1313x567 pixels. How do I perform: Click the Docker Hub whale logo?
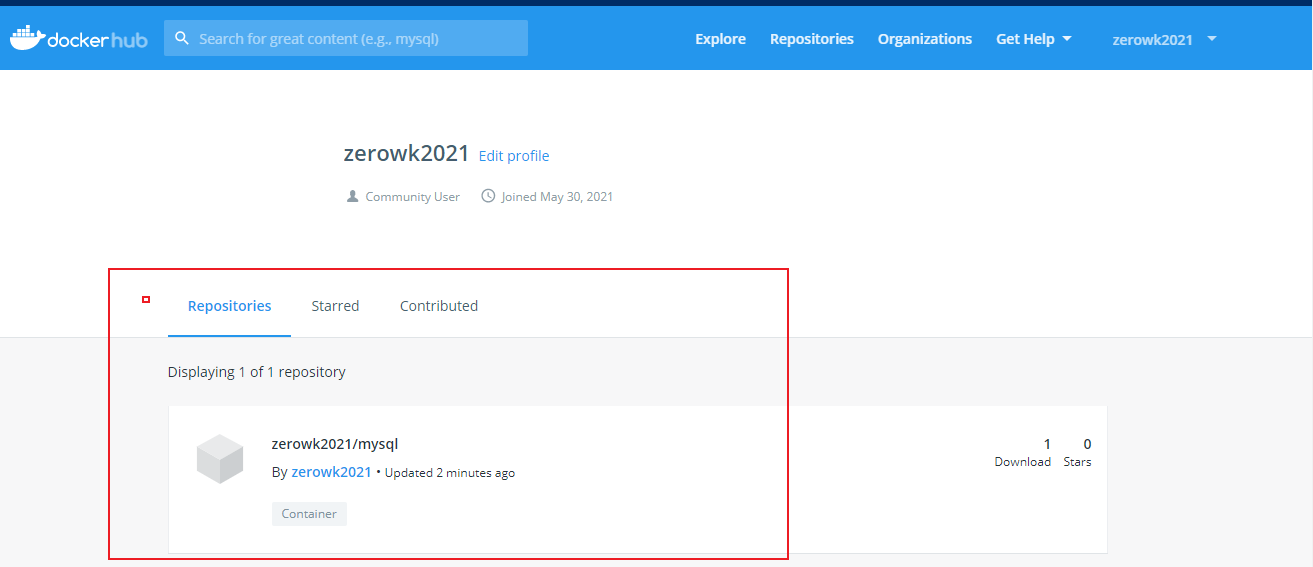pyautogui.click(x=79, y=38)
